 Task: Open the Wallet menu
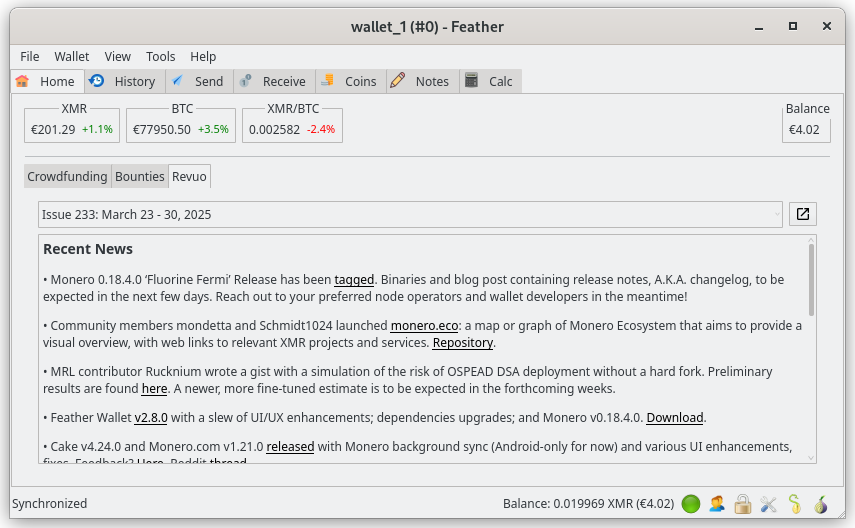(x=71, y=57)
